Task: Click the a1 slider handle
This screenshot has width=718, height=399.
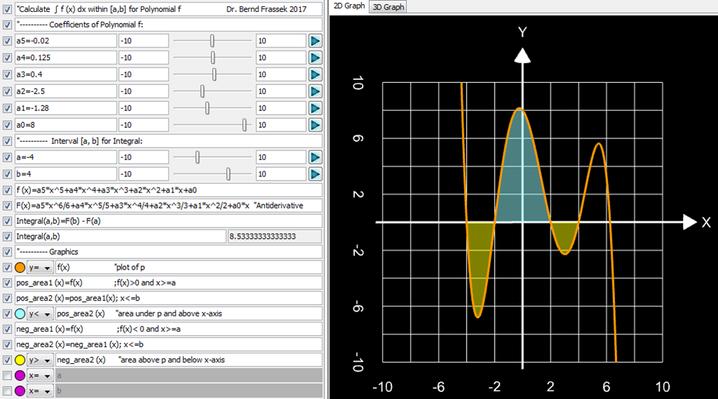Action: 207,108
